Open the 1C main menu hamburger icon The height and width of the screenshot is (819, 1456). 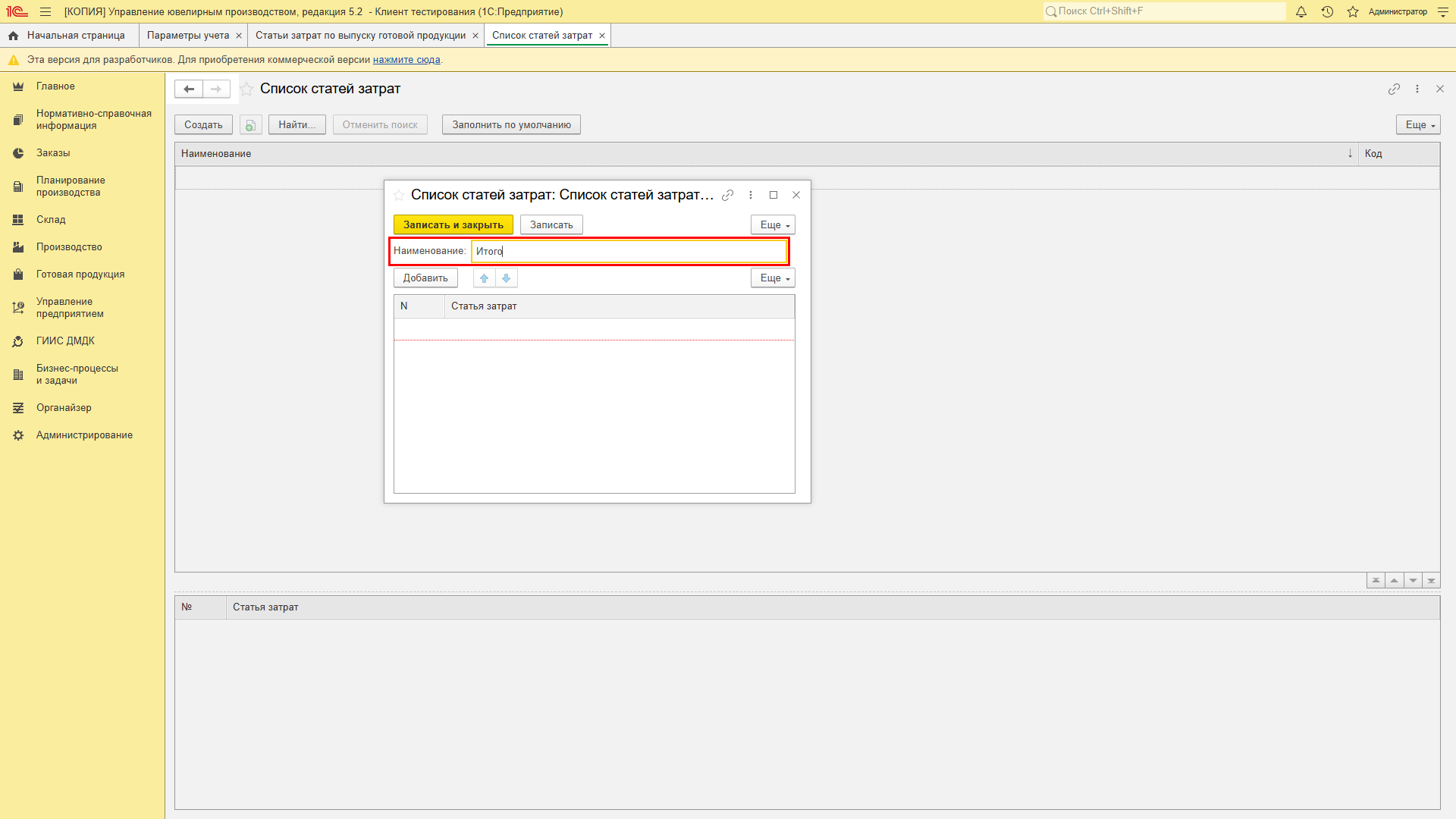(x=45, y=11)
